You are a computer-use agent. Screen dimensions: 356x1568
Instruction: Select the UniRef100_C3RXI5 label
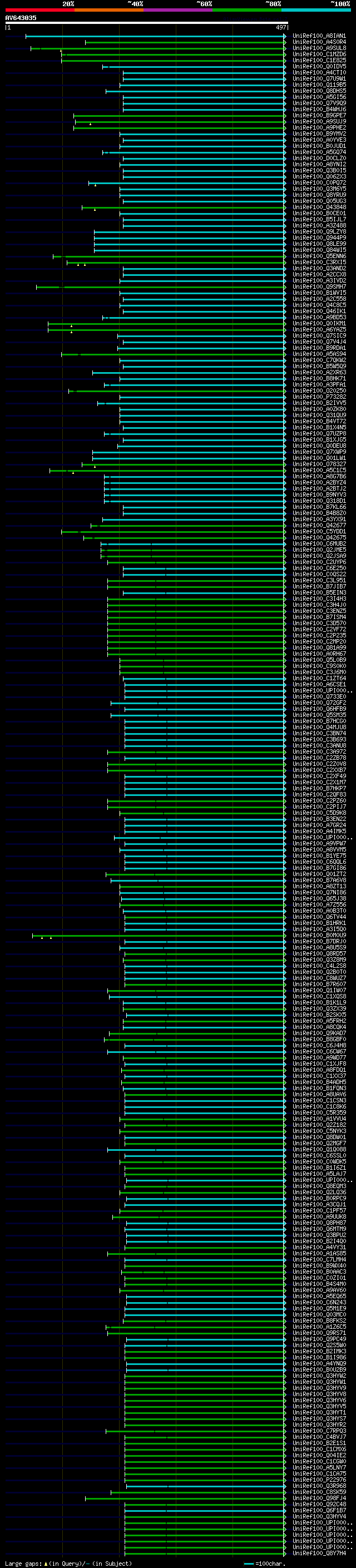(319, 263)
